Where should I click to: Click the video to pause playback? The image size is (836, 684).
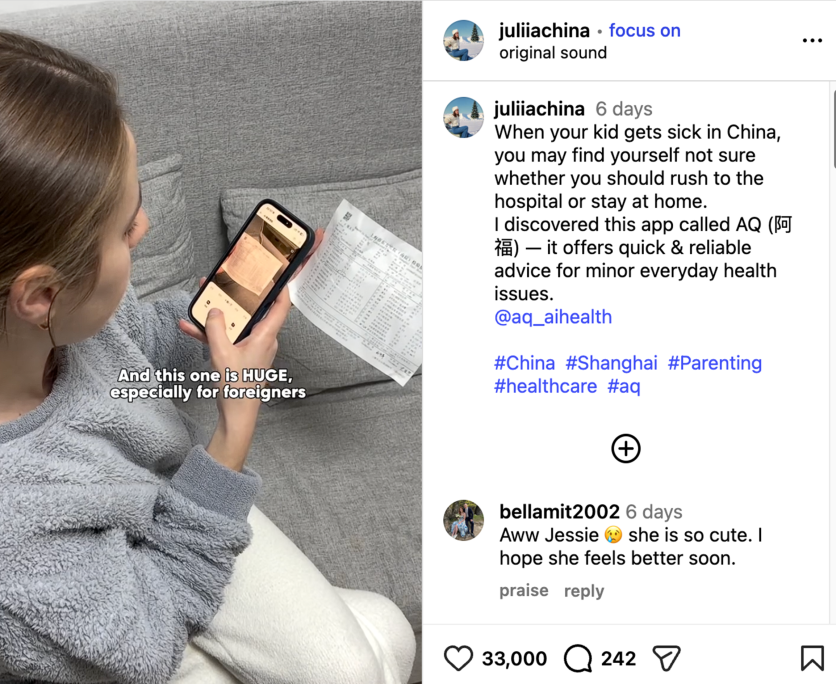(211, 342)
